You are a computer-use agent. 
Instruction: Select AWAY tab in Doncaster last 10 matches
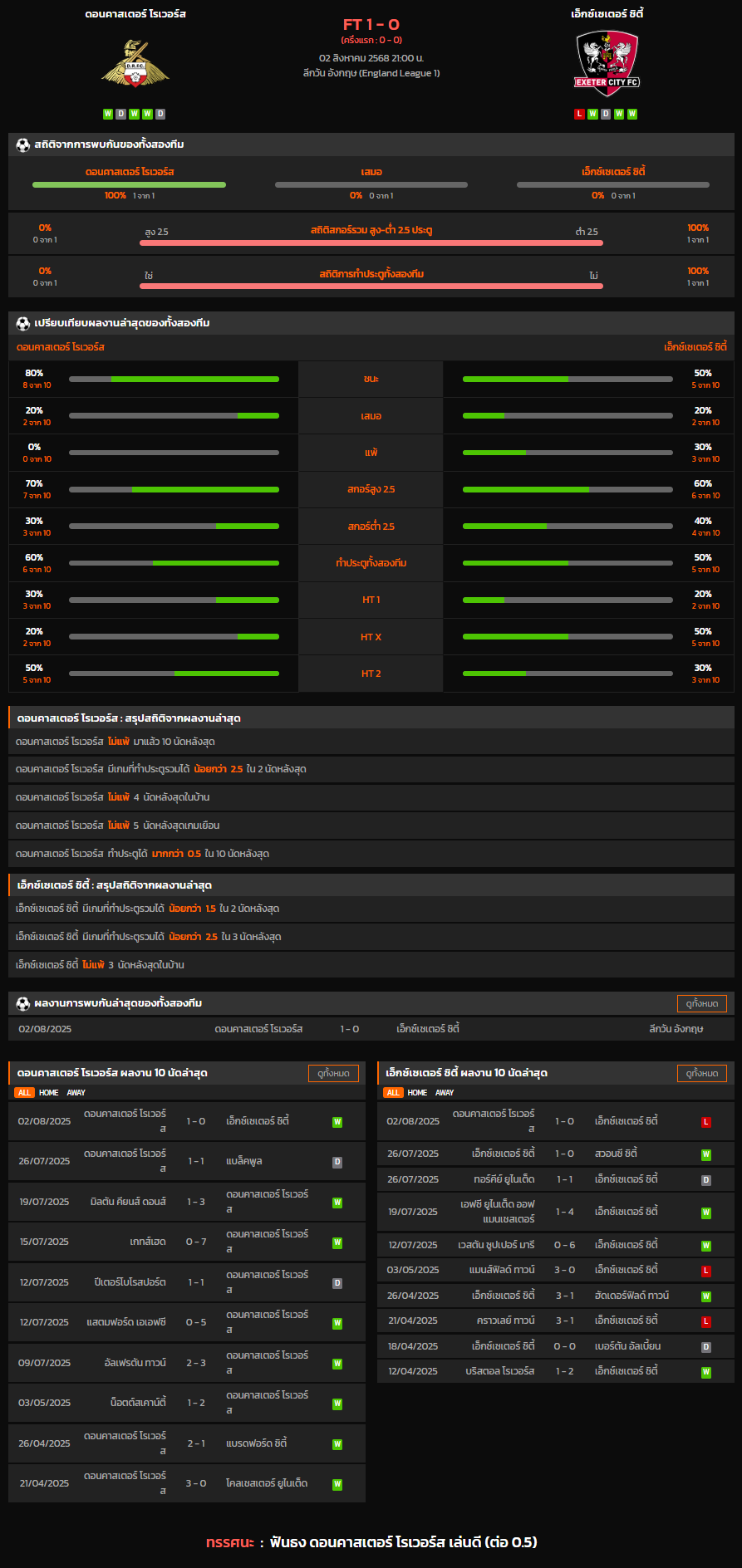click(76, 1093)
